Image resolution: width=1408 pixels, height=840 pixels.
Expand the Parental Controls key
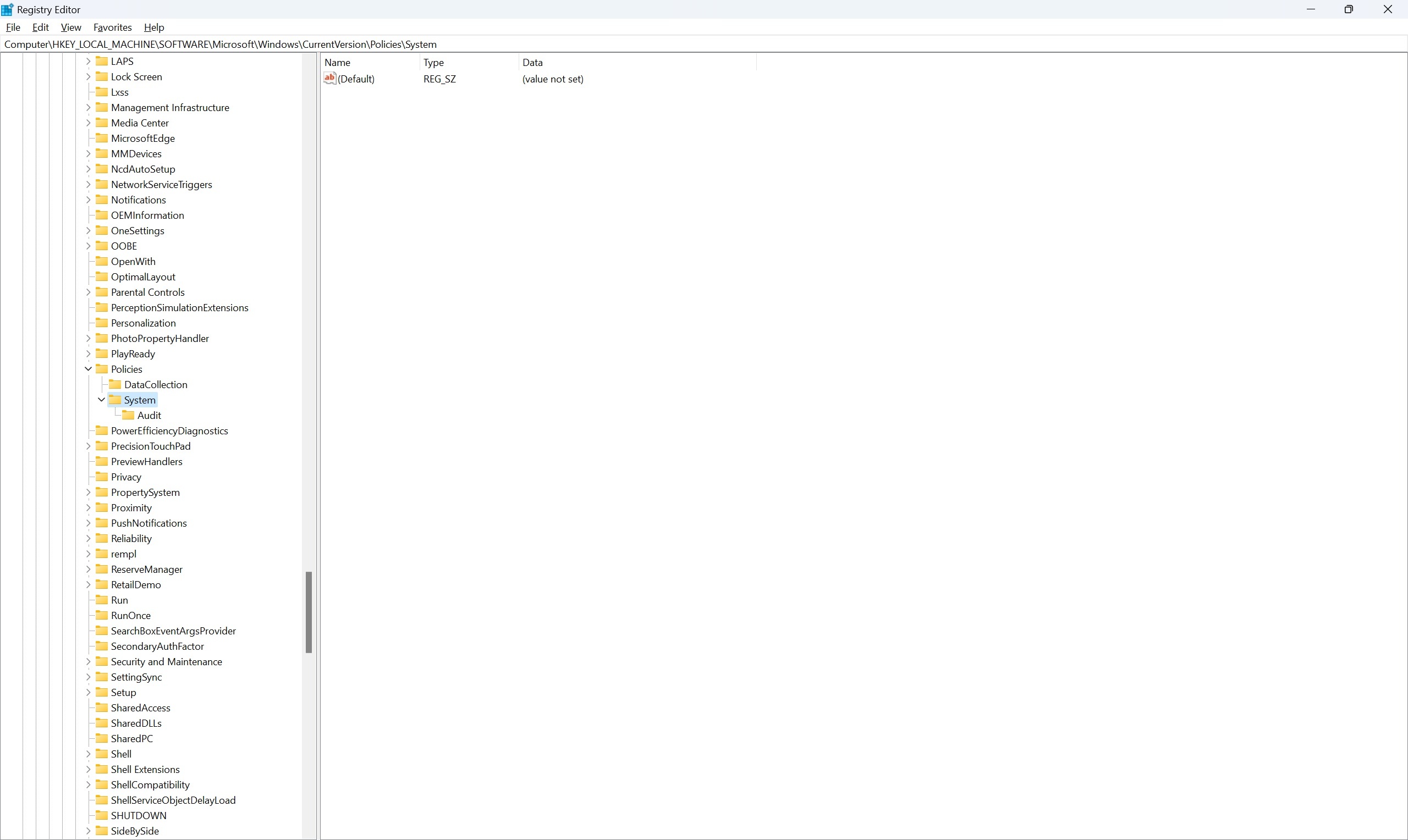(x=89, y=292)
